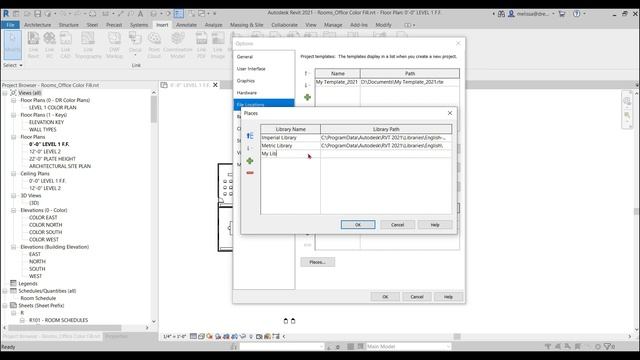Click the DWF Markup ribbon icon
Screen dimensions: 640x360
point(114,45)
